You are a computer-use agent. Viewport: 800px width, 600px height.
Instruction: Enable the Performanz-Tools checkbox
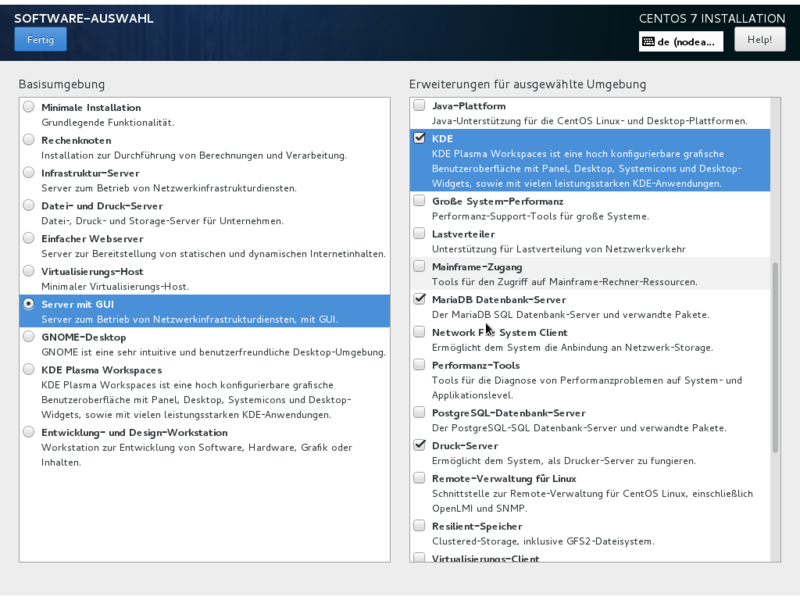coord(419,364)
